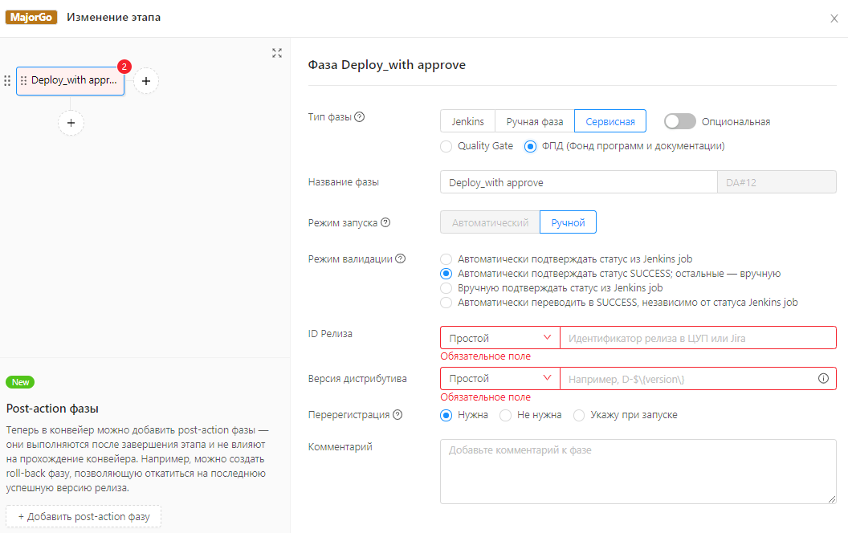Select Вручную подтверждать статус из Jenkins job

[x=446, y=288]
